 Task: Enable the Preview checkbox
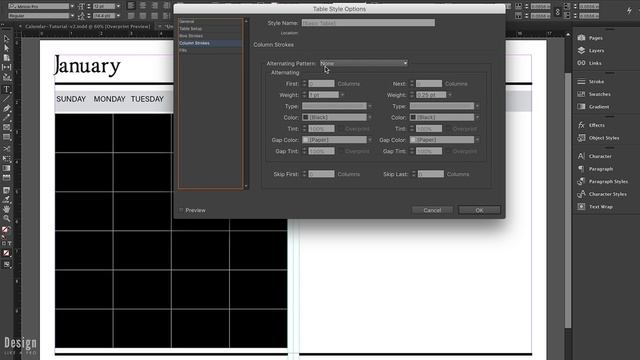[181, 210]
